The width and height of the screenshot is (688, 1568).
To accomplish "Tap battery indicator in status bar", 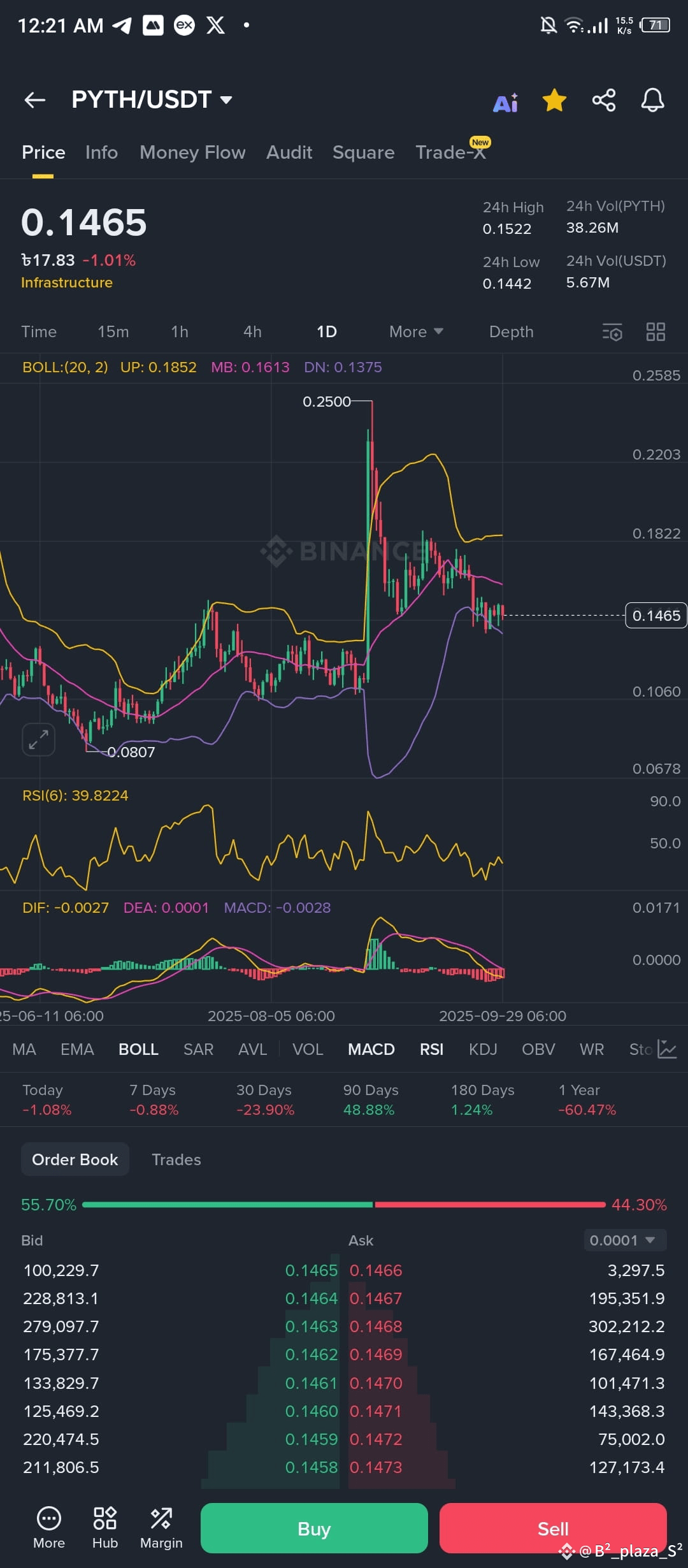I will 656,25.
